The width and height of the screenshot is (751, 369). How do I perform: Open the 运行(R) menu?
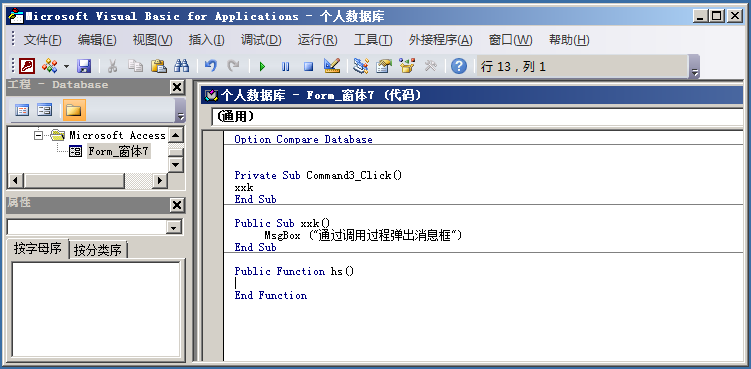click(x=318, y=40)
